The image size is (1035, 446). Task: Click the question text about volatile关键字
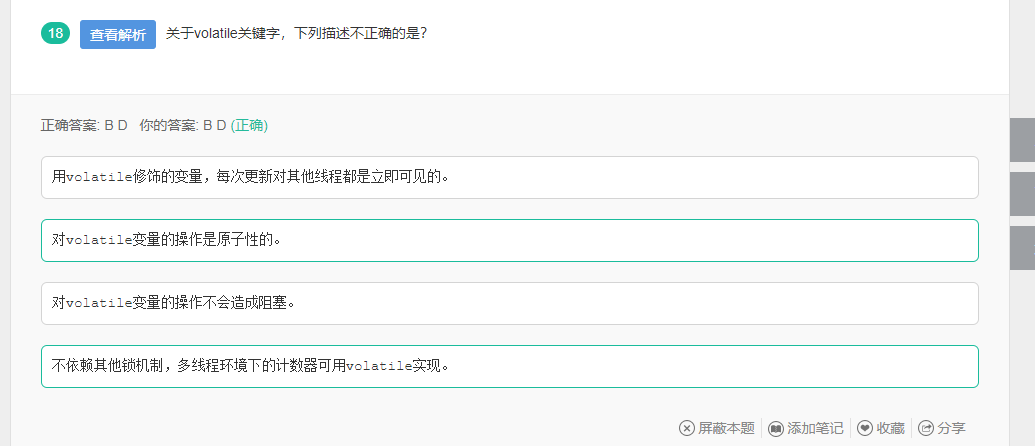click(296, 33)
